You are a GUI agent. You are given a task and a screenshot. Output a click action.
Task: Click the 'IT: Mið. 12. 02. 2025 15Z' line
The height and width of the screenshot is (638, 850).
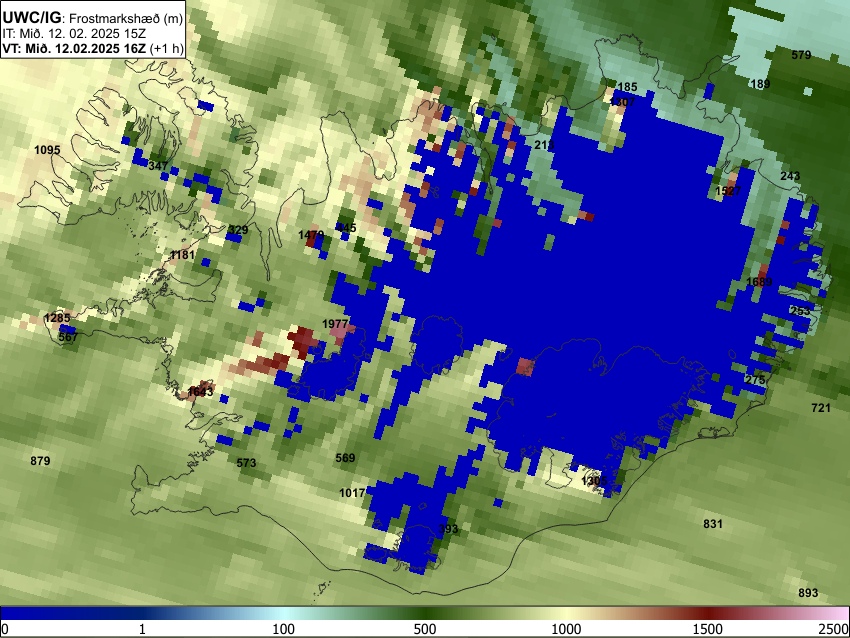(x=74, y=34)
